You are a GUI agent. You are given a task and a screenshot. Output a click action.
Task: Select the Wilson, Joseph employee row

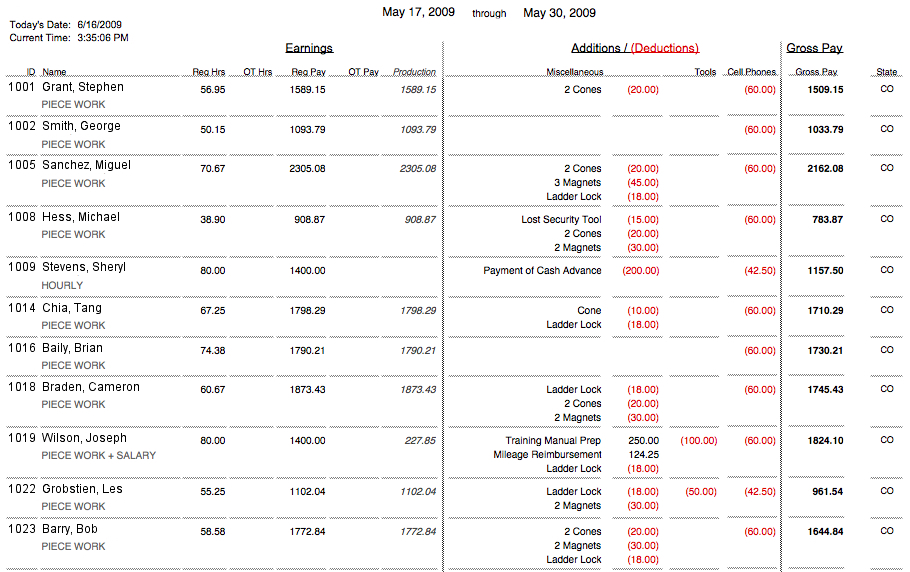point(84,438)
